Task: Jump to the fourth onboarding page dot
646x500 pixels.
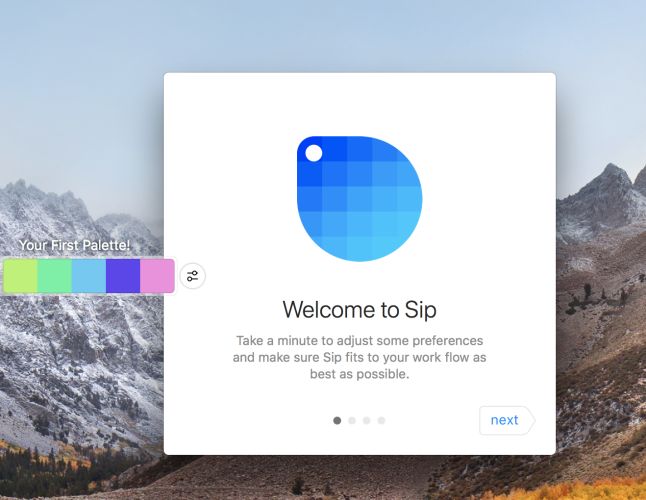Action: 382,421
